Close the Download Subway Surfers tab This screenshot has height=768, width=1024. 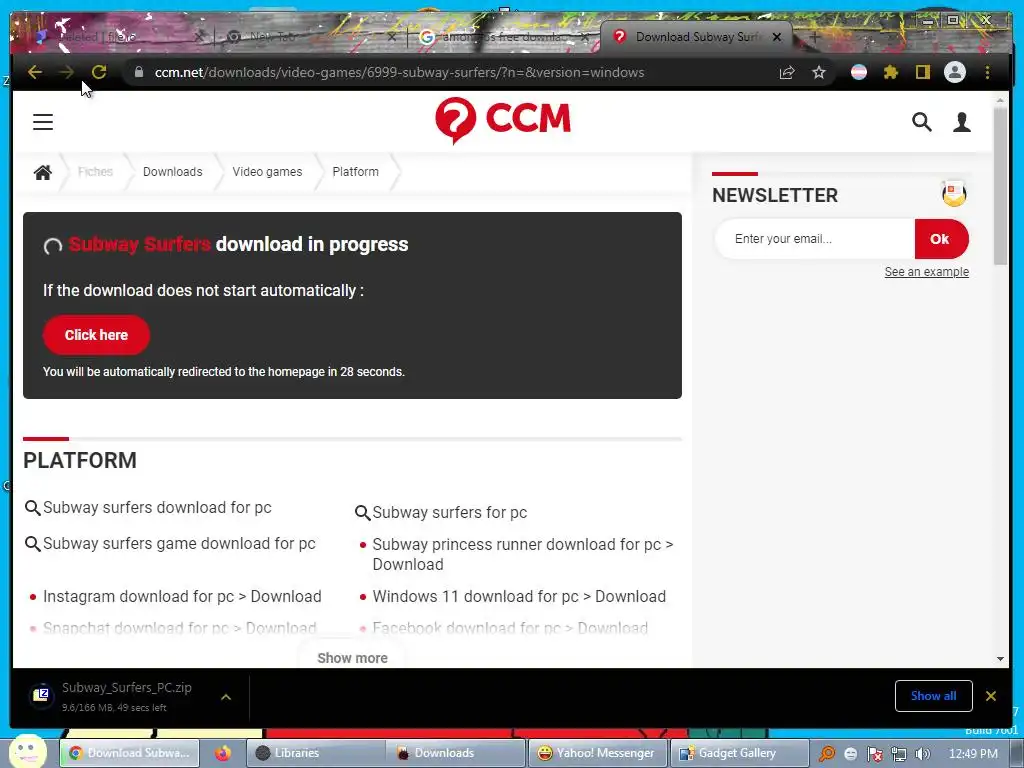pos(777,37)
